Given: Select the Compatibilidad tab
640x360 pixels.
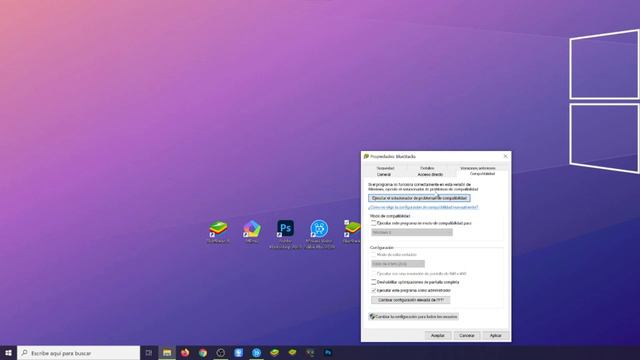Looking at the screenshot, I should click(x=482, y=174).
